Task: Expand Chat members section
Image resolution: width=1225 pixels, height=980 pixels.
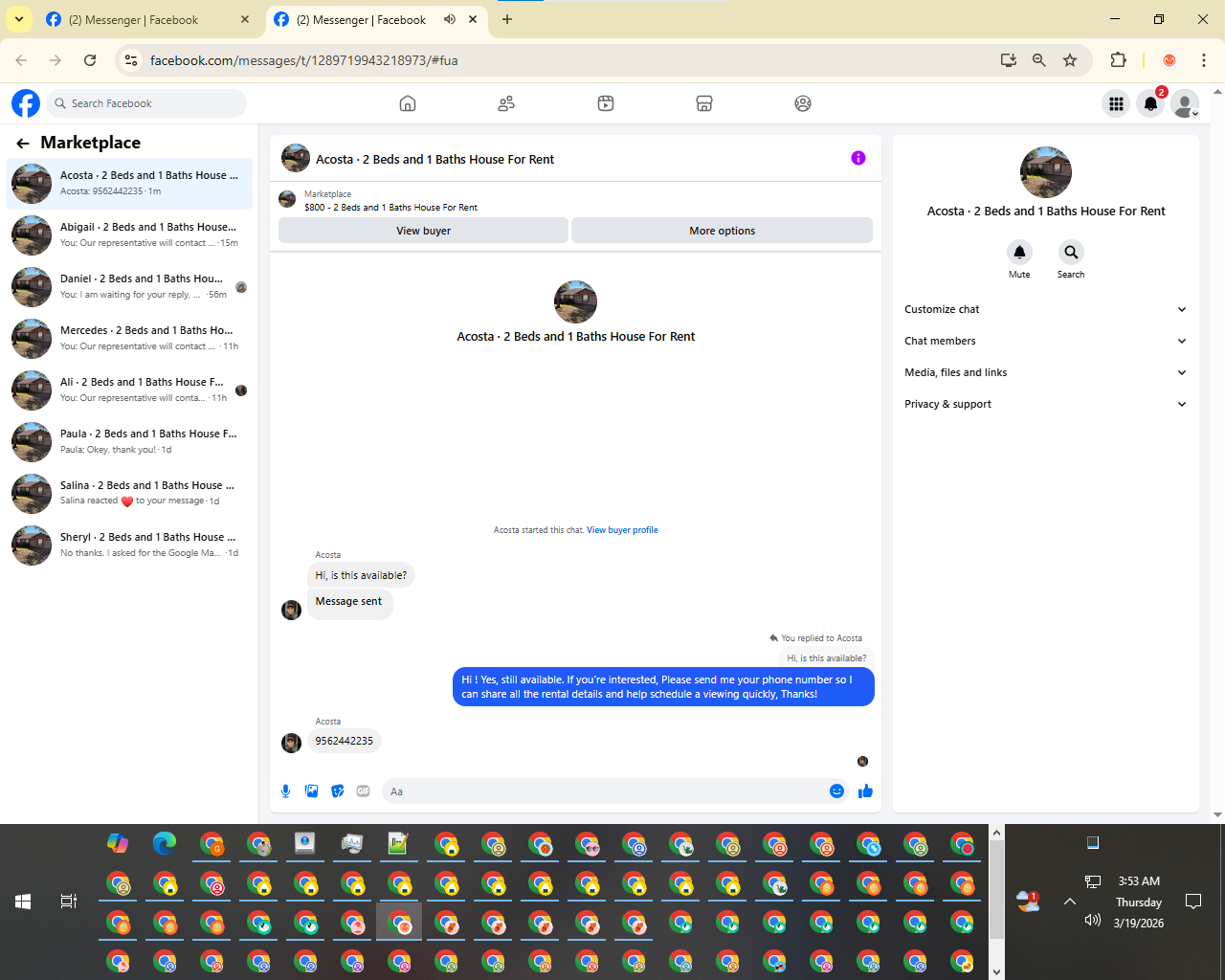Action: (1045, 341)
